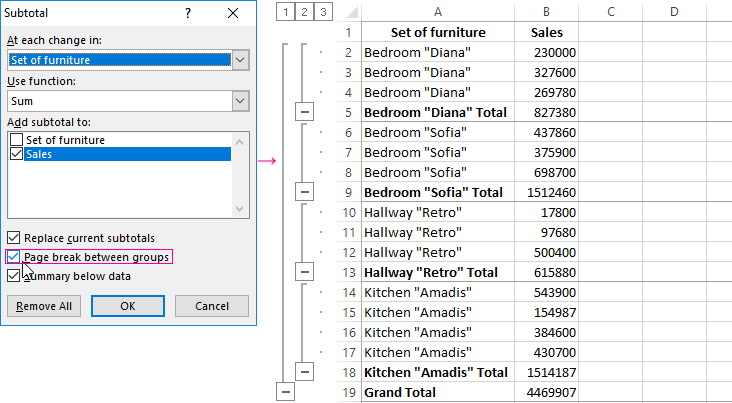Screen dimensions: 732x403
Task: Collapse the Bedroom "Sofia" group
Action: pyautogui.click(x=305, y=191)
